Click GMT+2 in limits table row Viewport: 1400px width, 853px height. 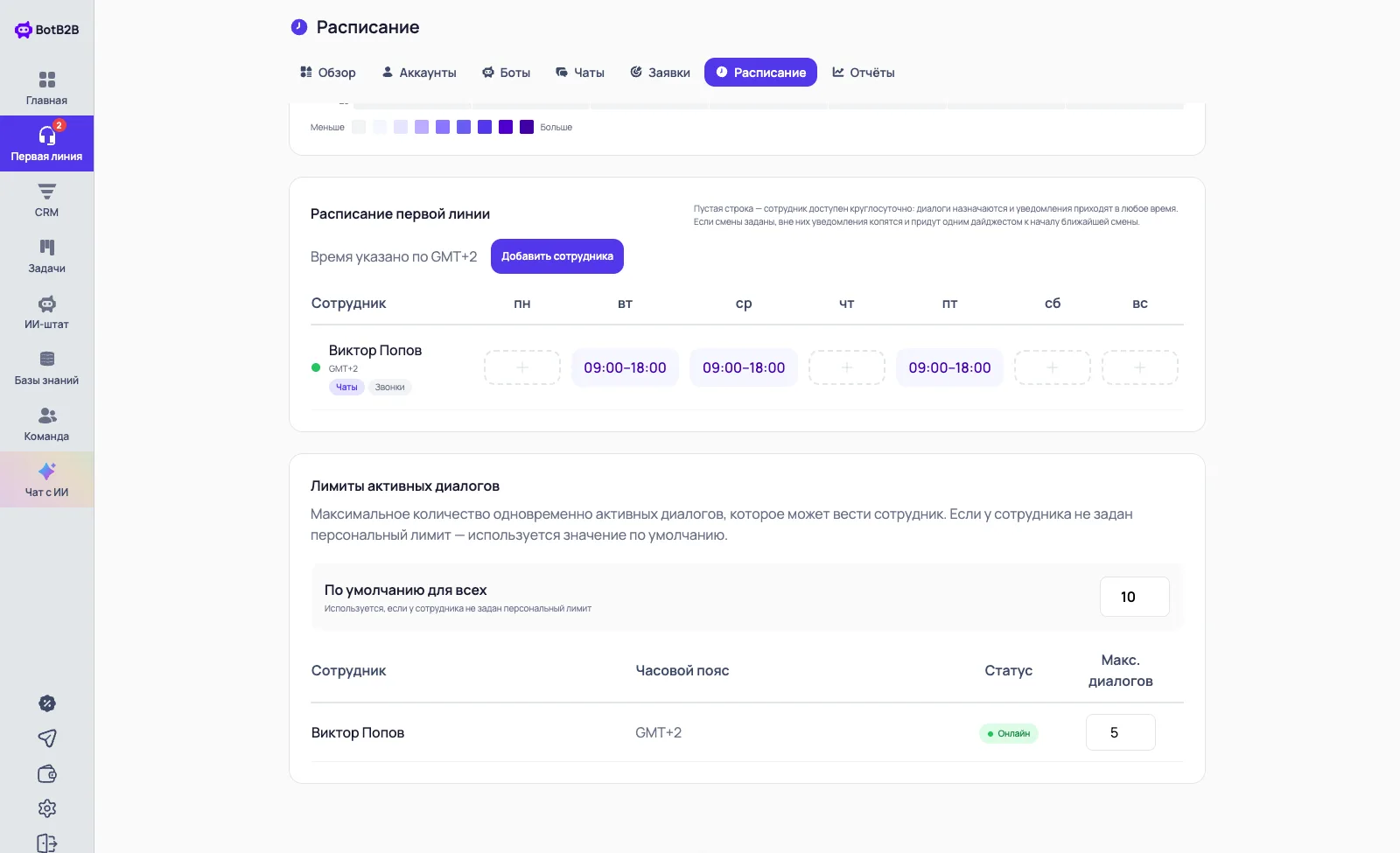coord(658,732)
